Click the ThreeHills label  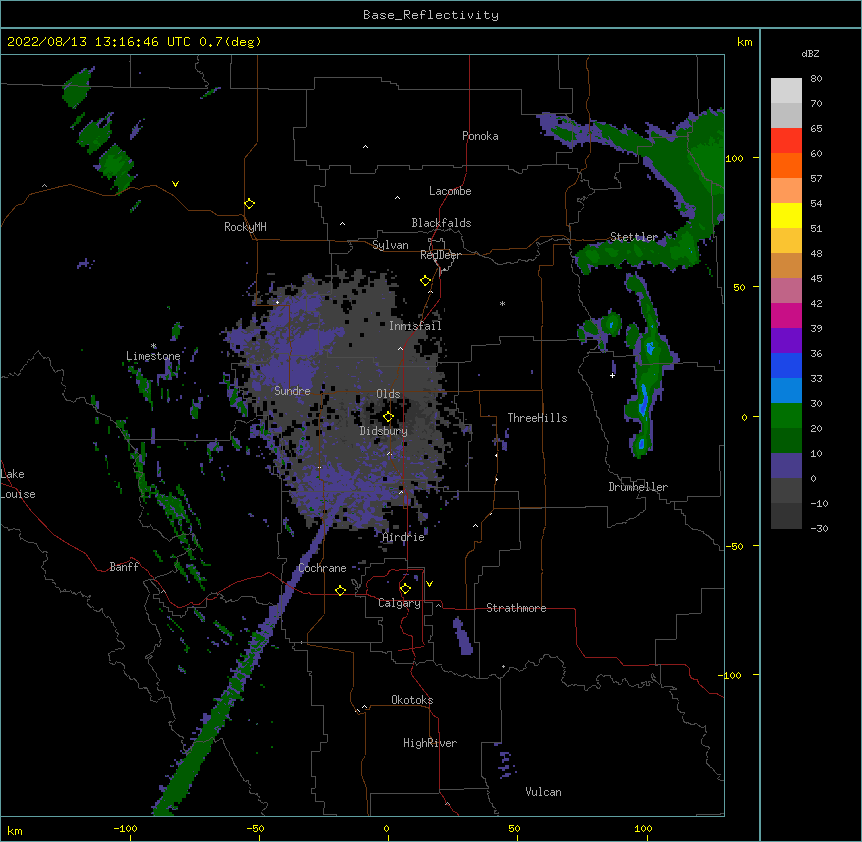537,418
